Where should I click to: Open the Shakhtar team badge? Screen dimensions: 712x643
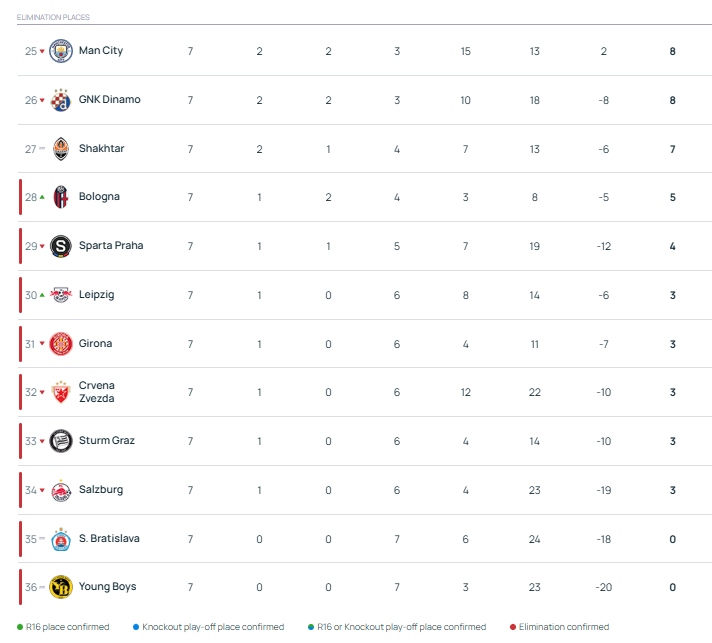(60, 148)
